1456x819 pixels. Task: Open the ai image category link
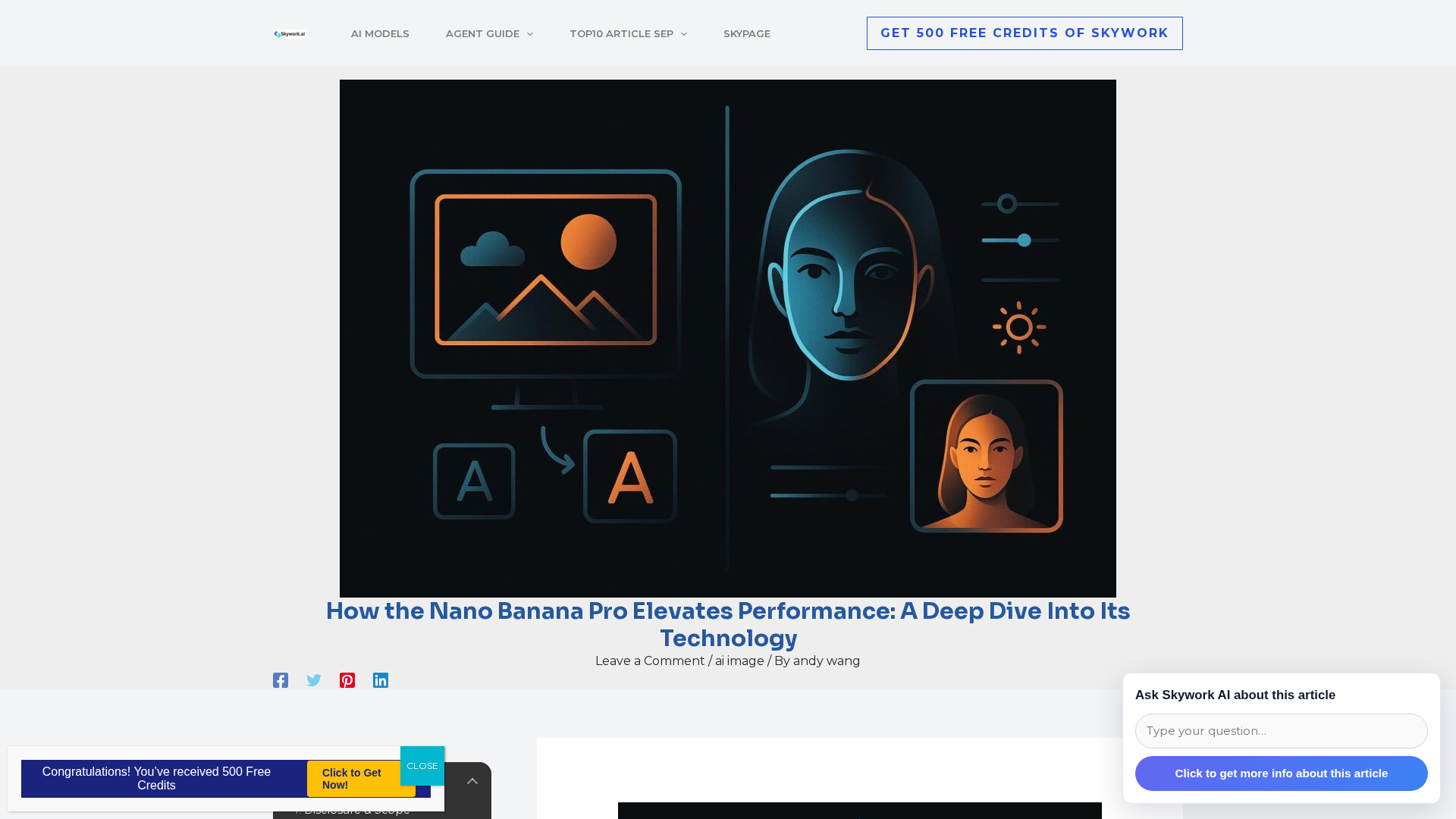[739, 661]
